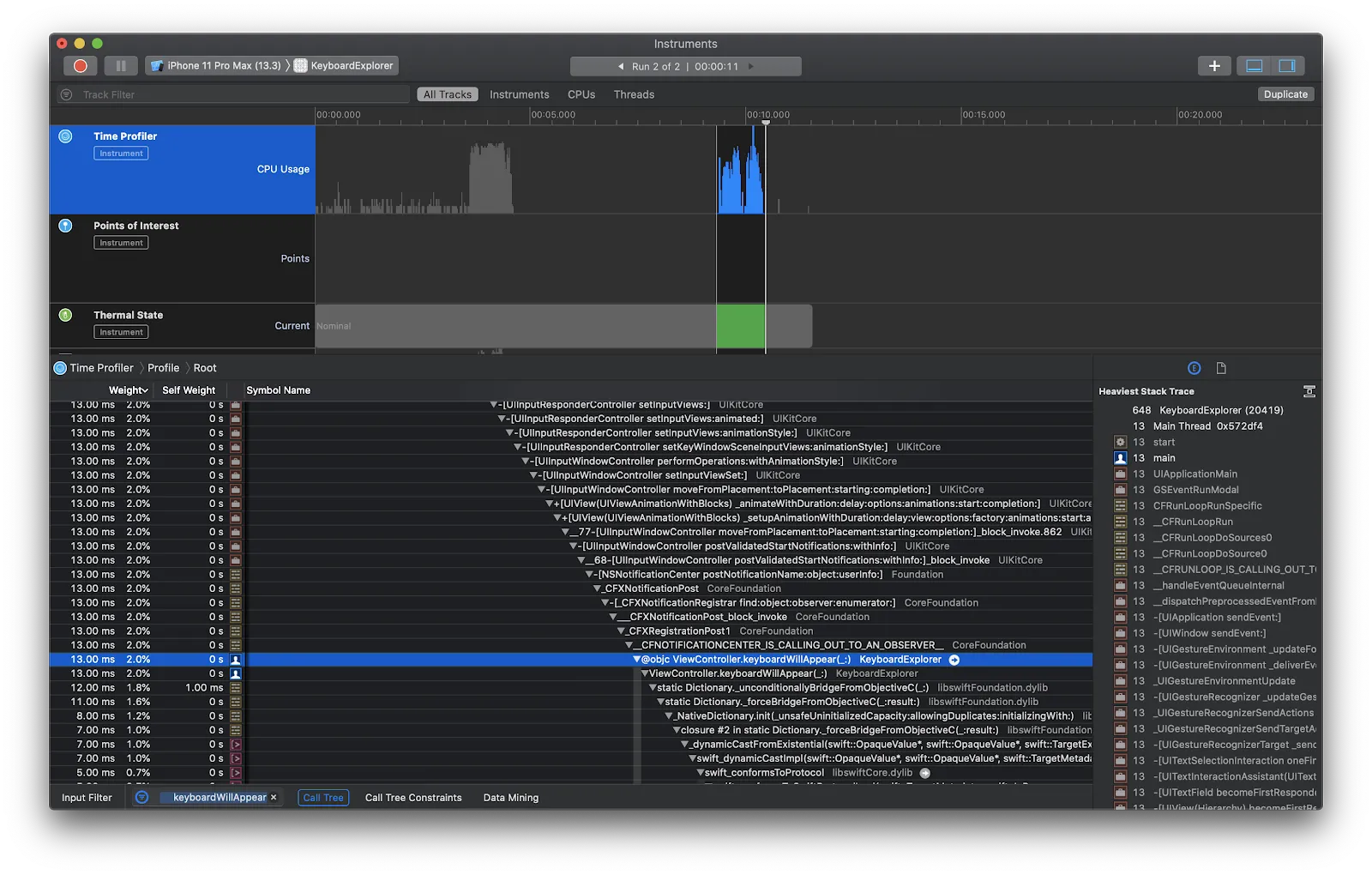Show the document inspector icon
Screen dimensions: 1372x875
pos(1221,368)
